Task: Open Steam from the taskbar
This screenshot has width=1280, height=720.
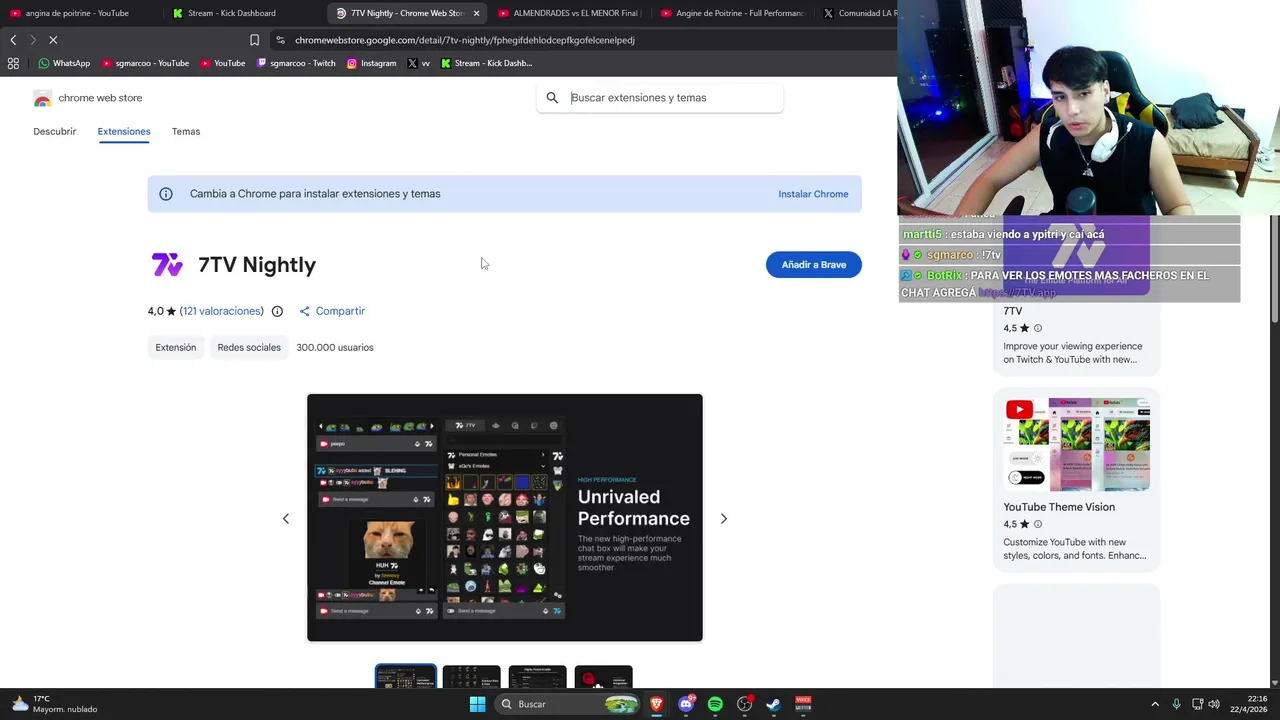Action: (773, 704)
